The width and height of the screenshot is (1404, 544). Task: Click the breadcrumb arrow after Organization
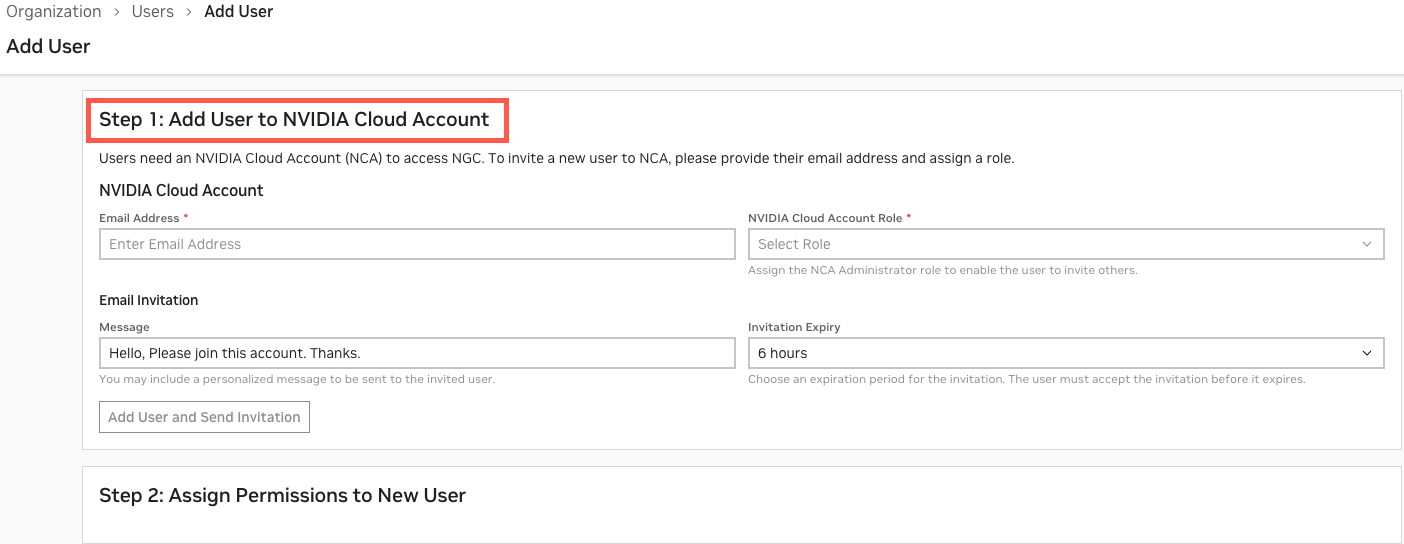tap(117, 12)
